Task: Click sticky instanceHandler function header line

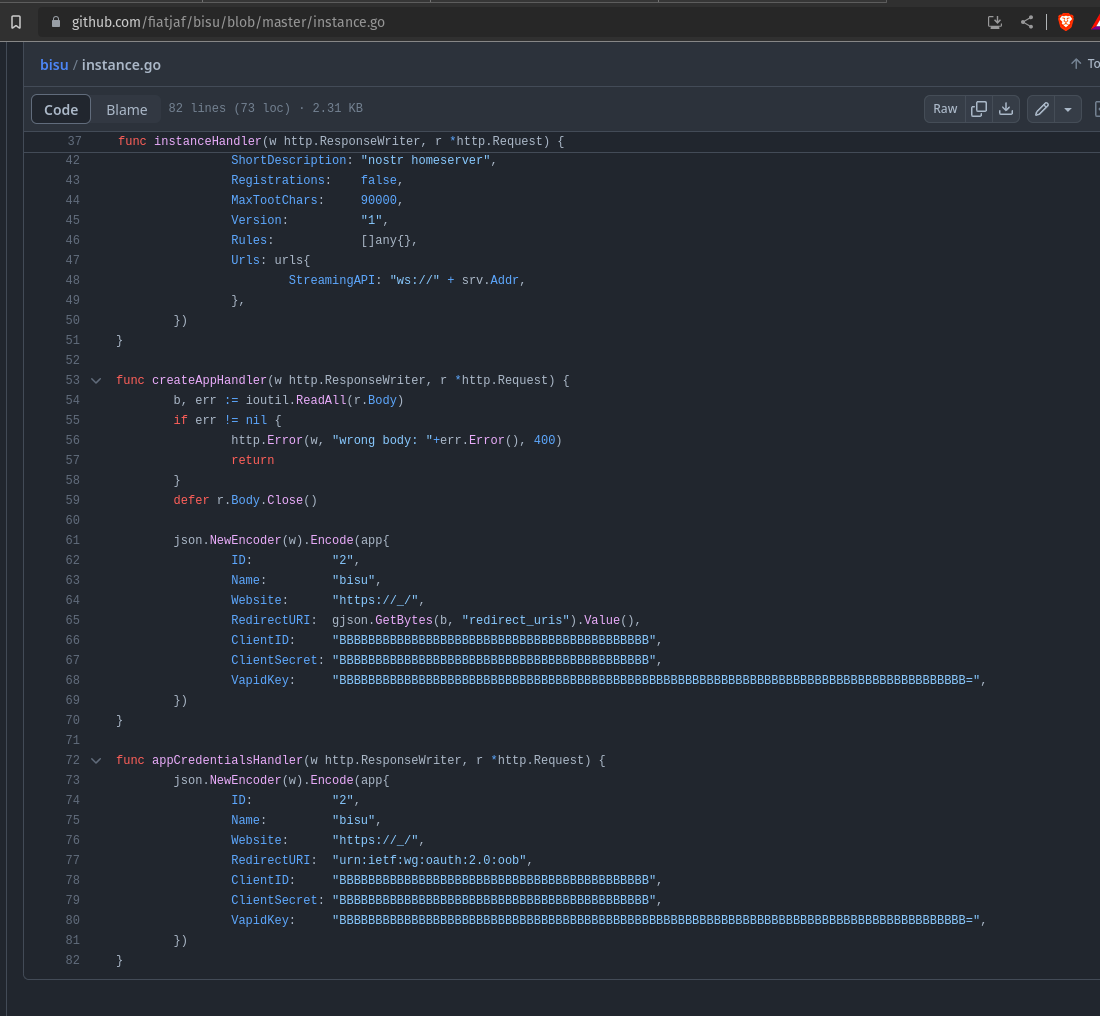Action: point(340,141)
